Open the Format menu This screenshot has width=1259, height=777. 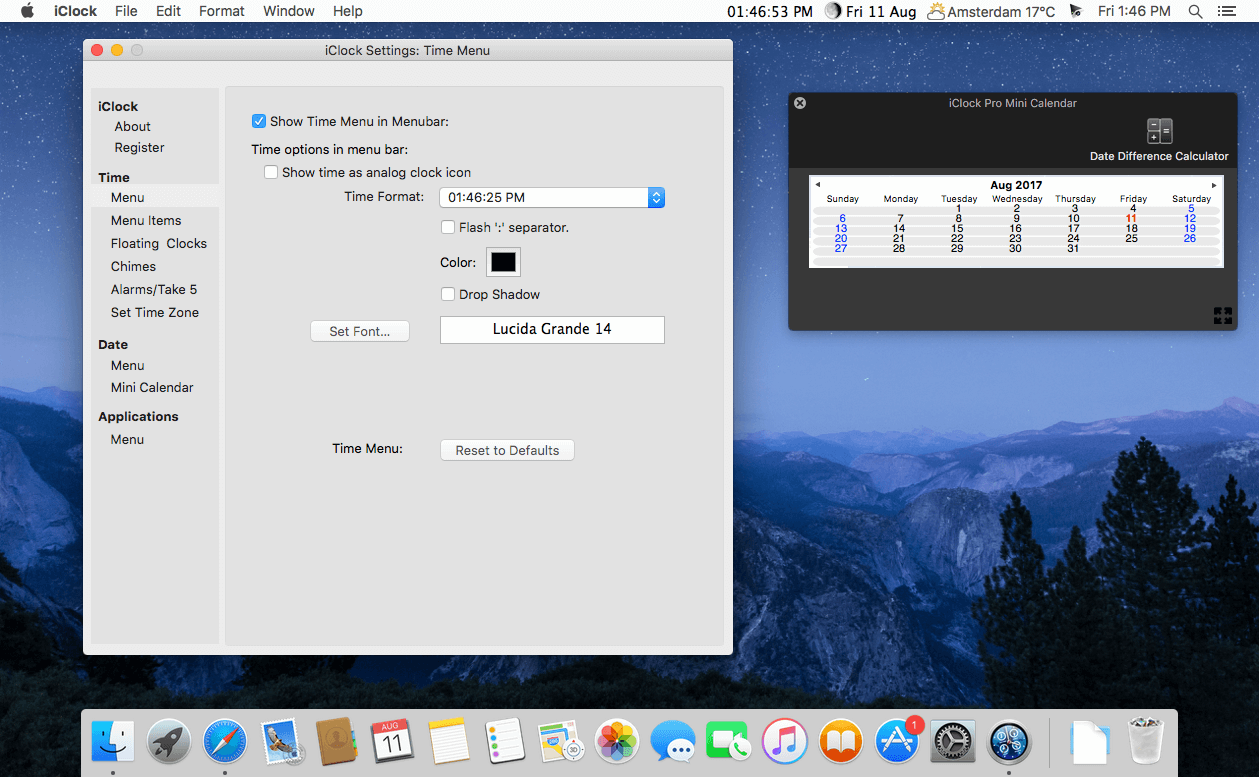pyautogui.click(x=221, y=11)
